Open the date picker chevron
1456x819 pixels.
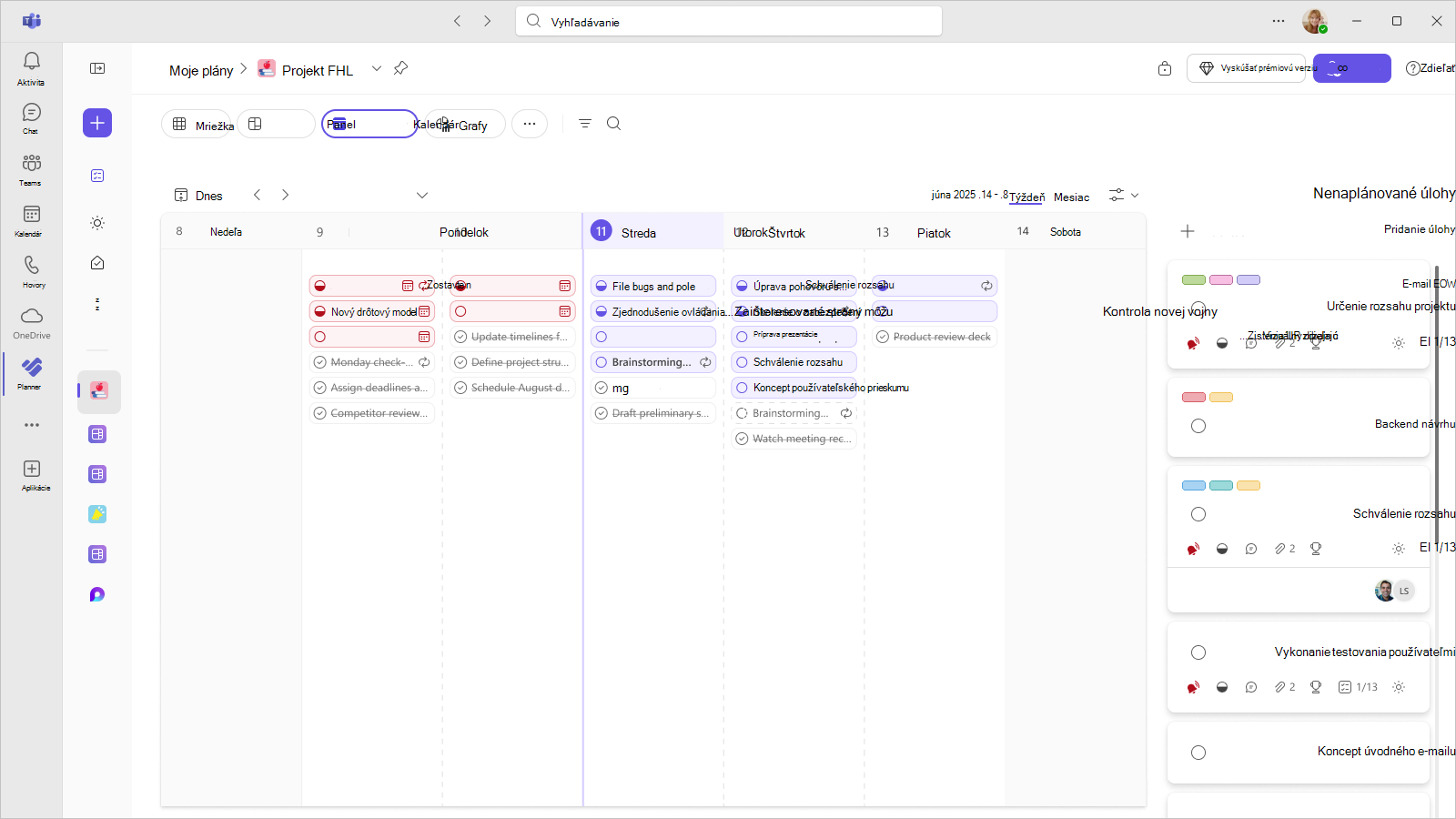tap(422, 195)
